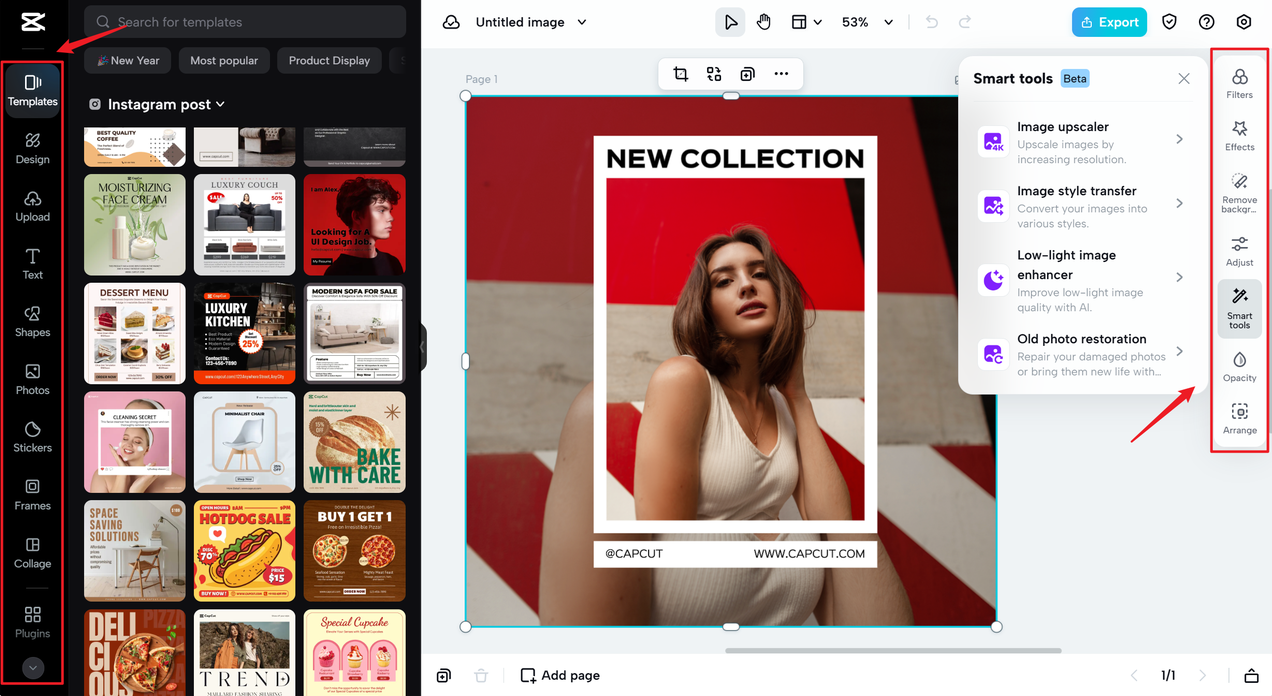Open the Frames panel
The width and height of the screenshot is (1272, 696).
tap(32, 495)
